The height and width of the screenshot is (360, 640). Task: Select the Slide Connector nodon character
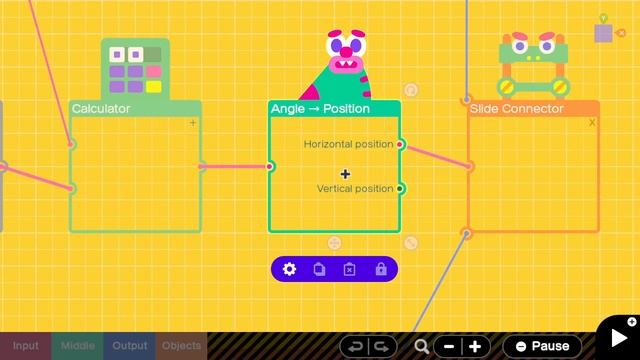[x=533, y=65]
